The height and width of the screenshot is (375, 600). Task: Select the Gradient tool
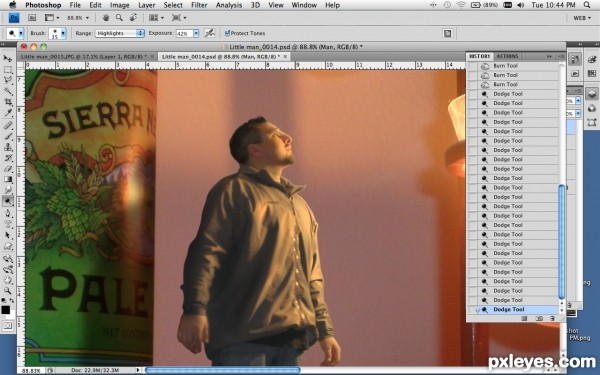[8, 179]
